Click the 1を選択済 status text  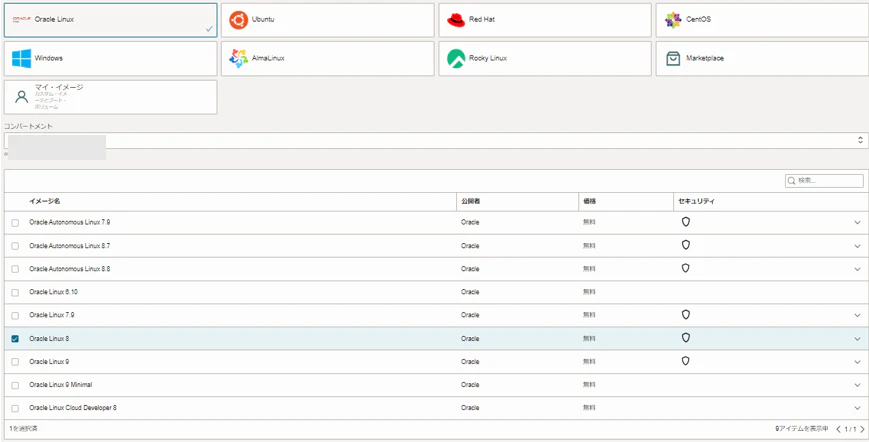point(23,429)
